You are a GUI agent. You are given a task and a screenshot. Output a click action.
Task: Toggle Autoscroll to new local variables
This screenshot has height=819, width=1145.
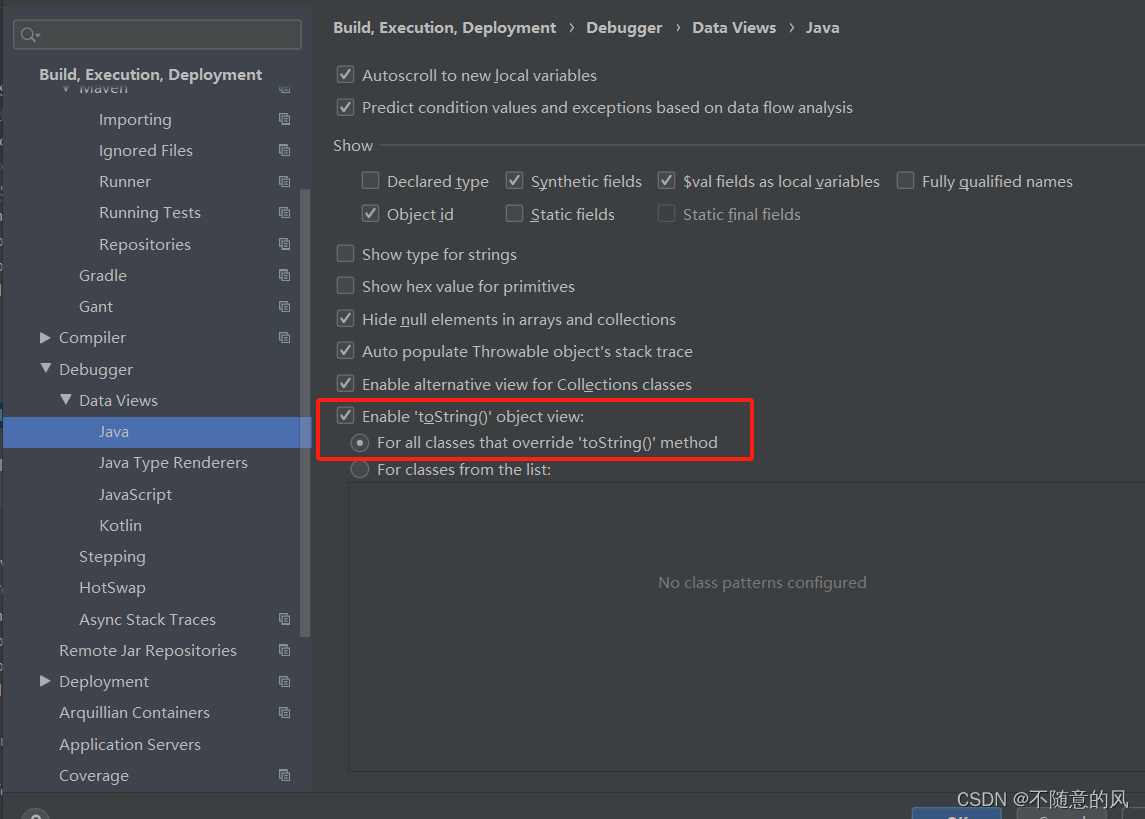[x=345, y=74]
